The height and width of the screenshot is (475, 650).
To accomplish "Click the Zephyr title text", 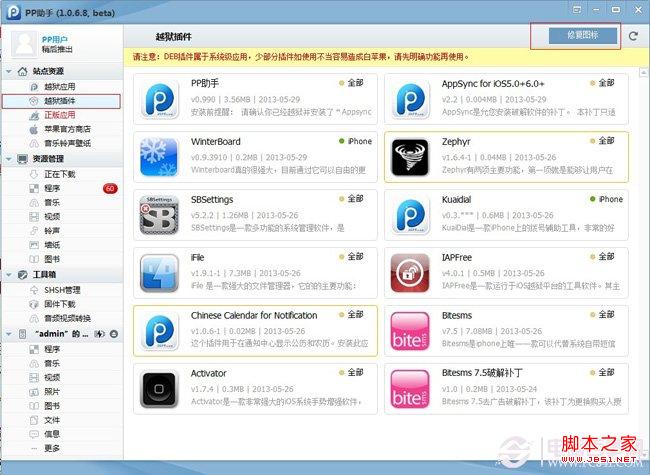I will tap(456, 141).
